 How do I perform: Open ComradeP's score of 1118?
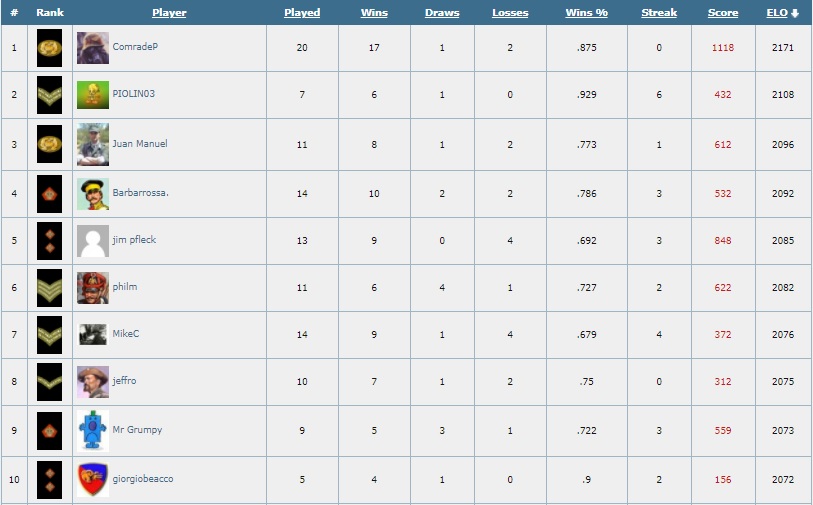(x=723, y=48)
